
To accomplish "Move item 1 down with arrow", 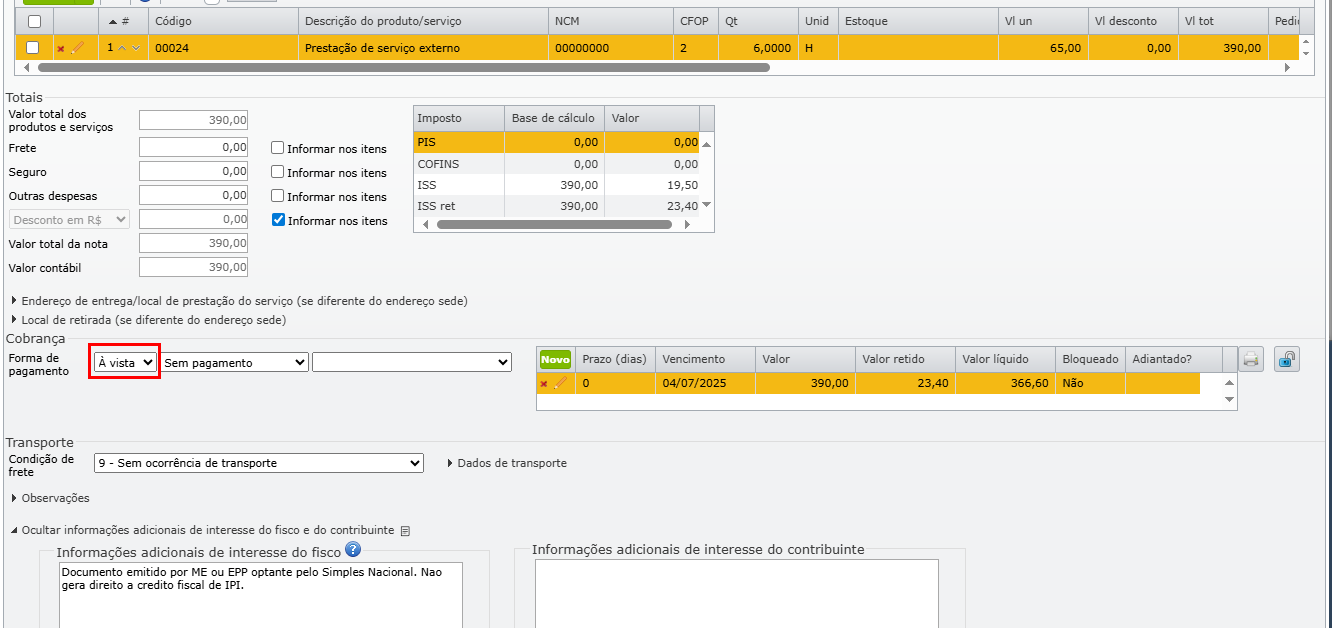I will click(136, 48).
